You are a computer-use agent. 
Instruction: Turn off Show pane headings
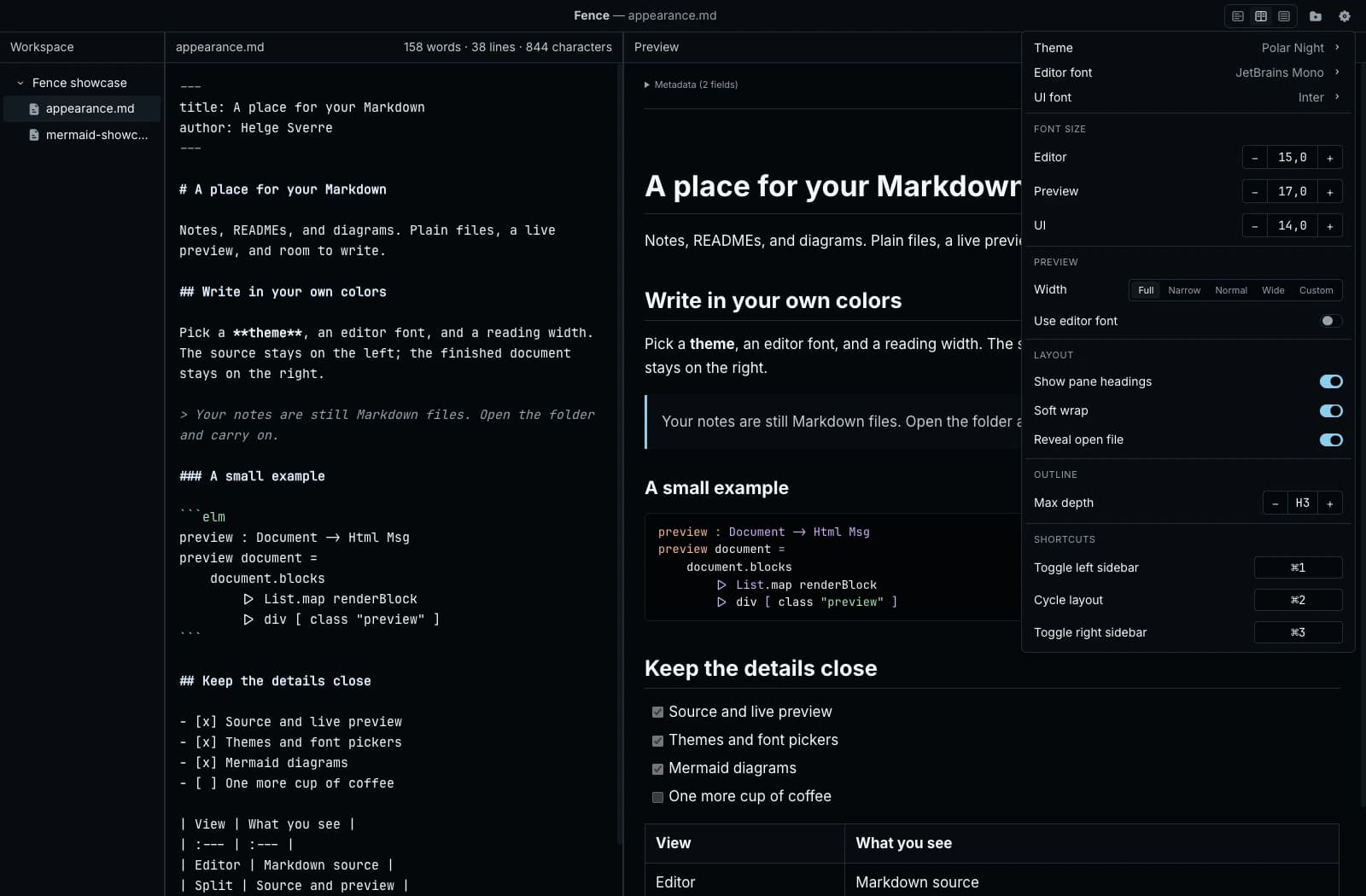(x=1331, y=381)
